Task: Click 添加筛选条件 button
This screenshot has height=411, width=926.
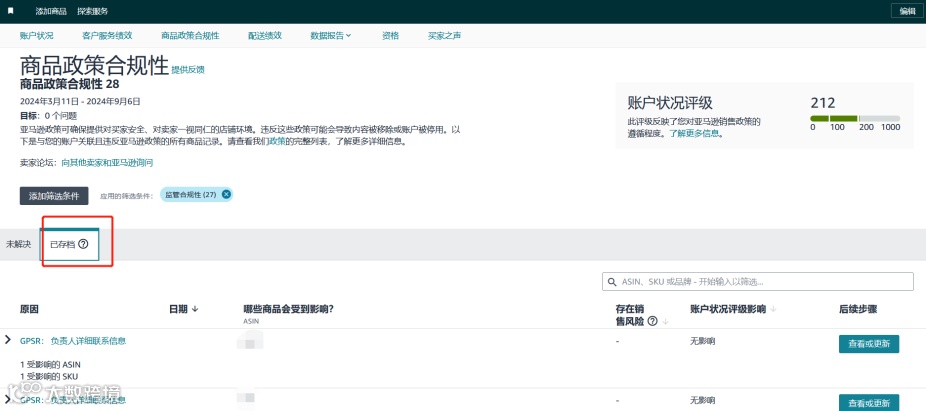Action: coord(54,196)
